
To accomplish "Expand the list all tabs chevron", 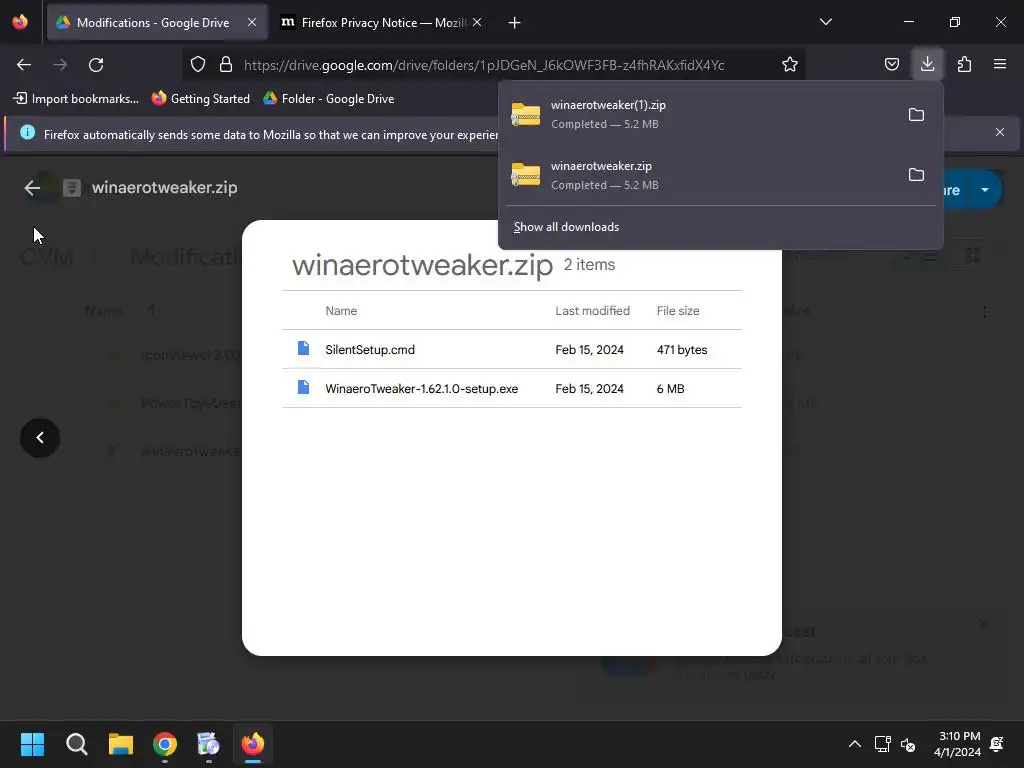I will [x=825, y=22].
